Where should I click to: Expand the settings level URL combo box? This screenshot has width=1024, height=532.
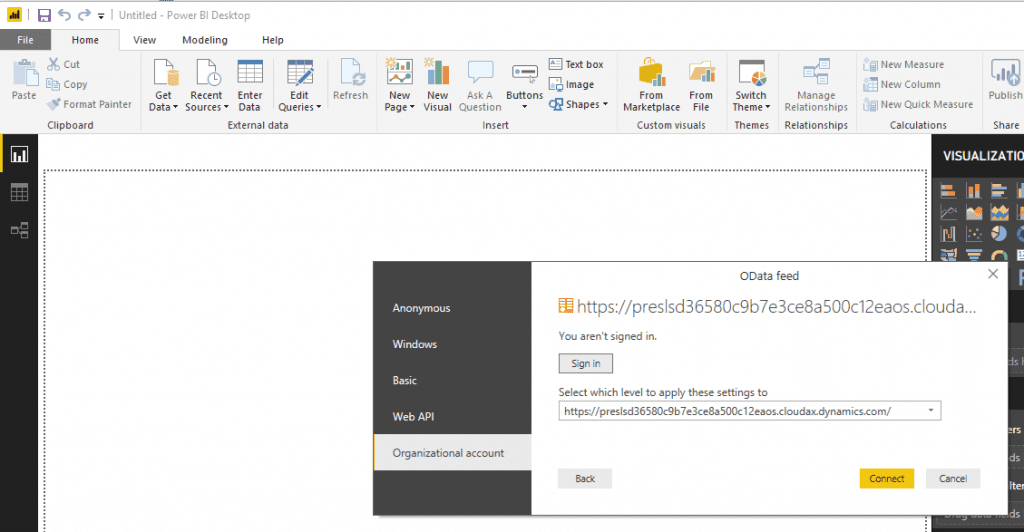pyautogui.click(x=931, y=411)
